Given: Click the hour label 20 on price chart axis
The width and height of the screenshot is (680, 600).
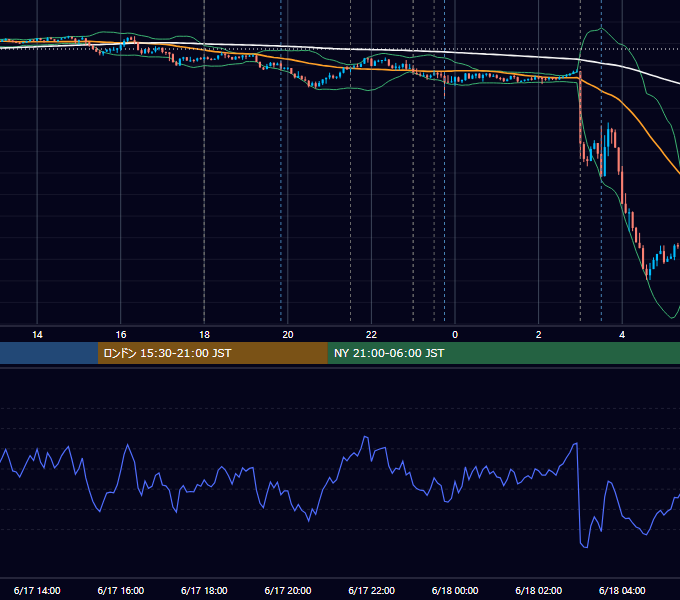Looking at the screenshot, I should (x=288, y=335).
